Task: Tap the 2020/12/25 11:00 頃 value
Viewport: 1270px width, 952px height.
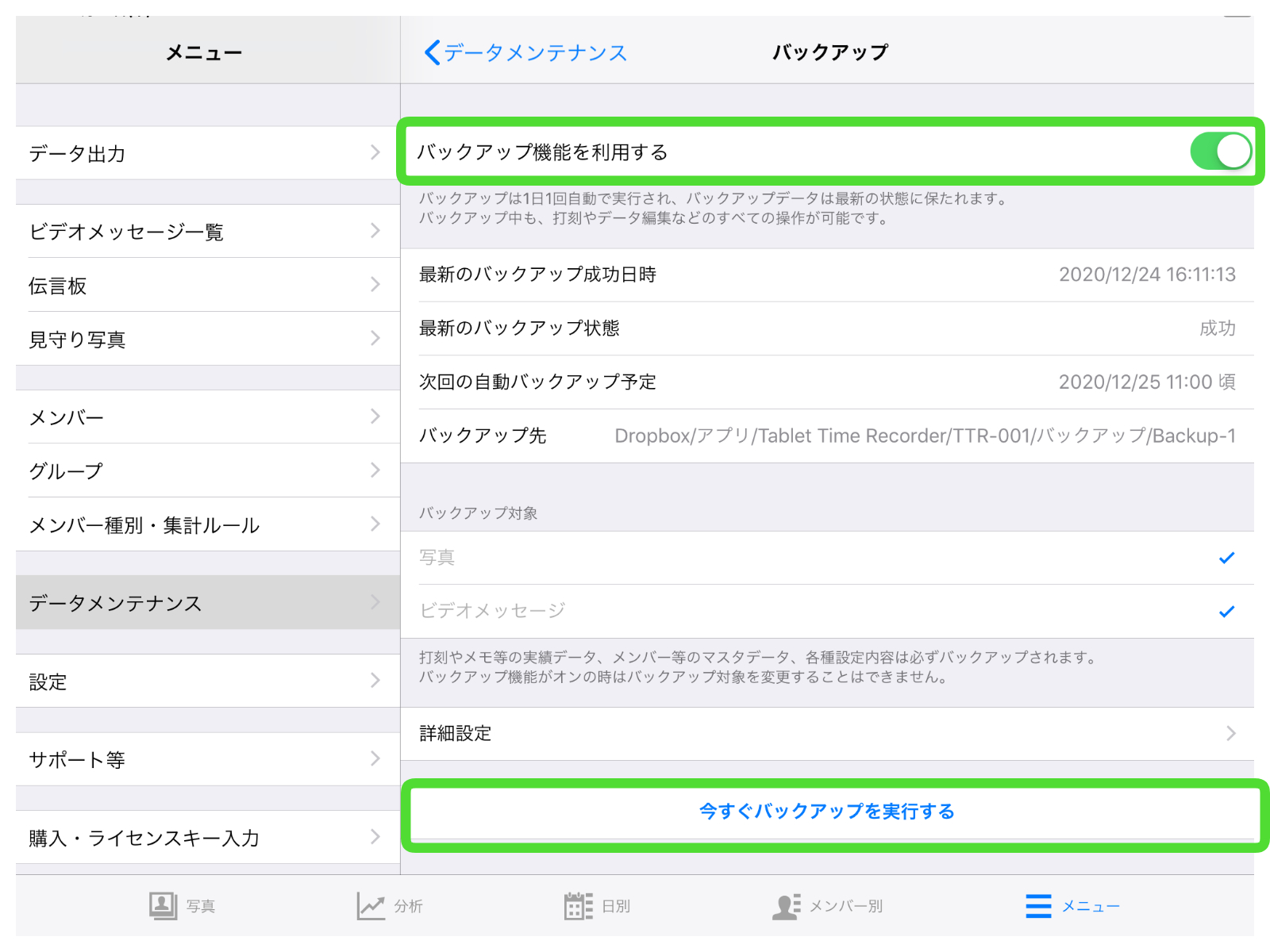Action: click(1147, 382)
